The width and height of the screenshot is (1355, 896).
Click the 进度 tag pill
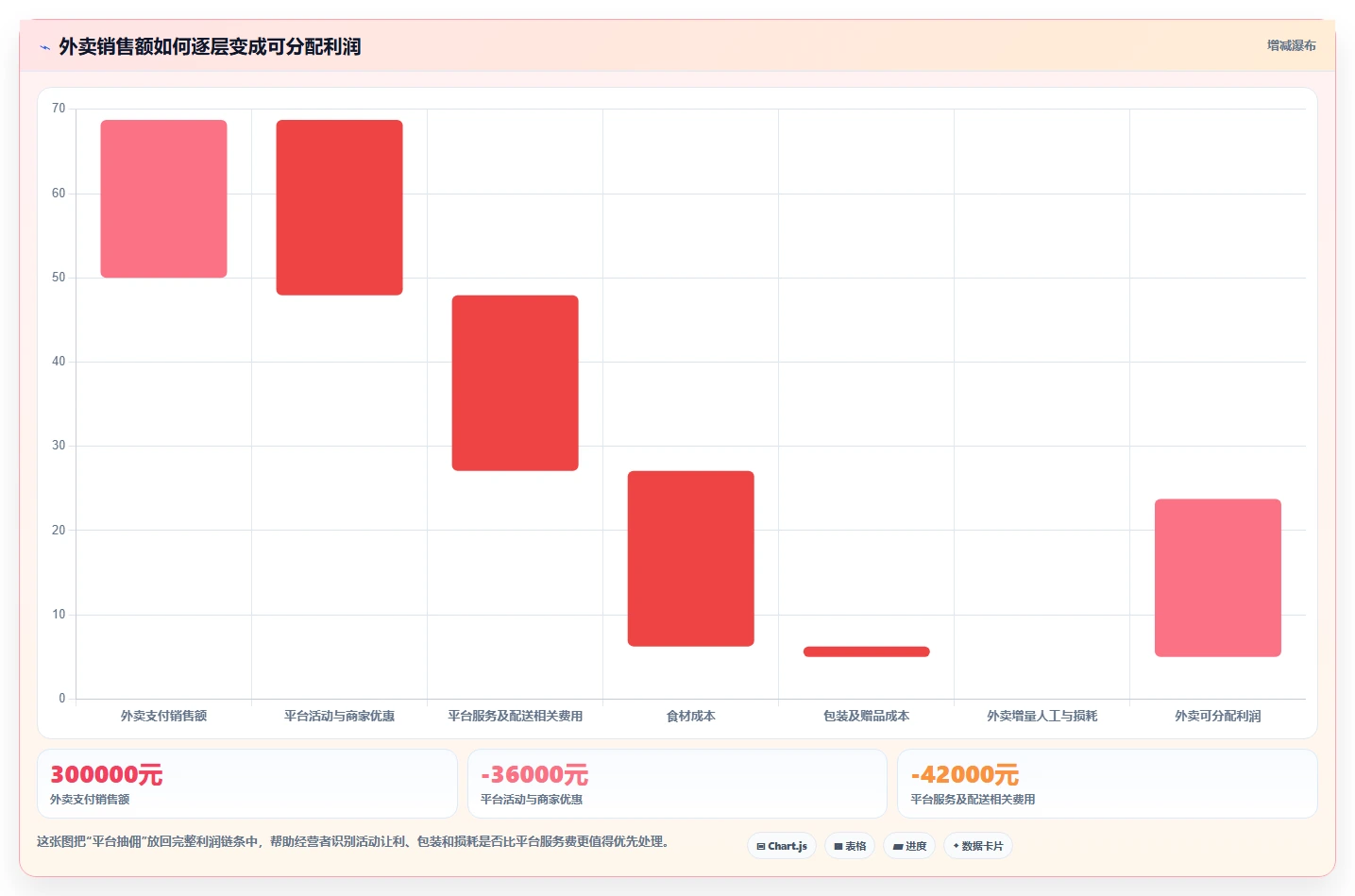pos(909,846)
